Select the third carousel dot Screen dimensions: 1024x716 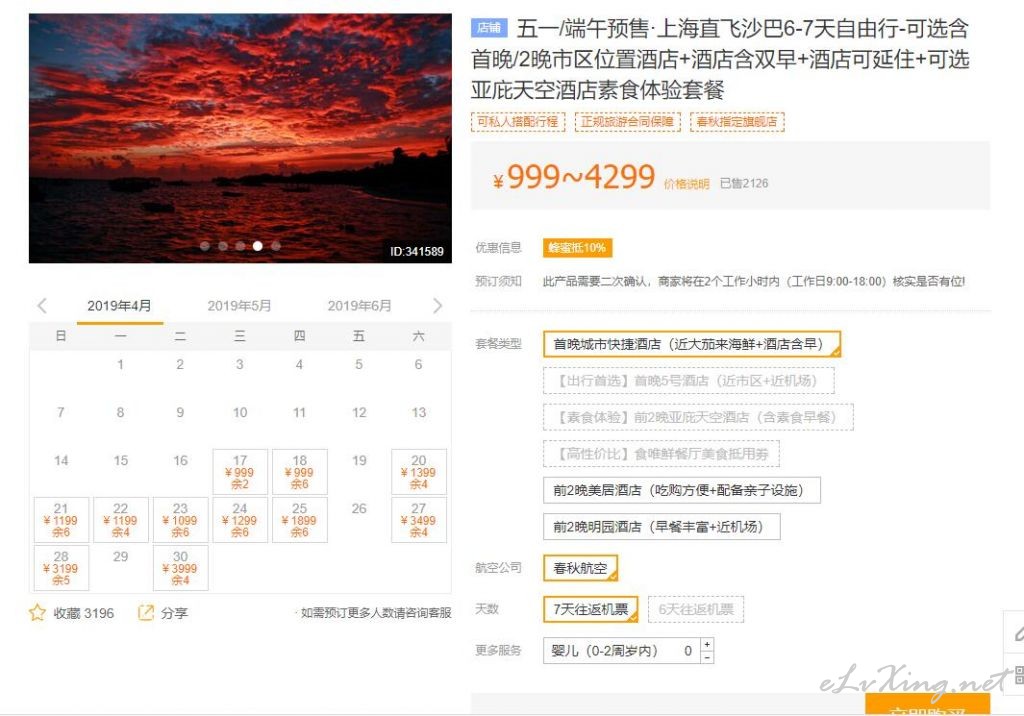pos(240,246)
